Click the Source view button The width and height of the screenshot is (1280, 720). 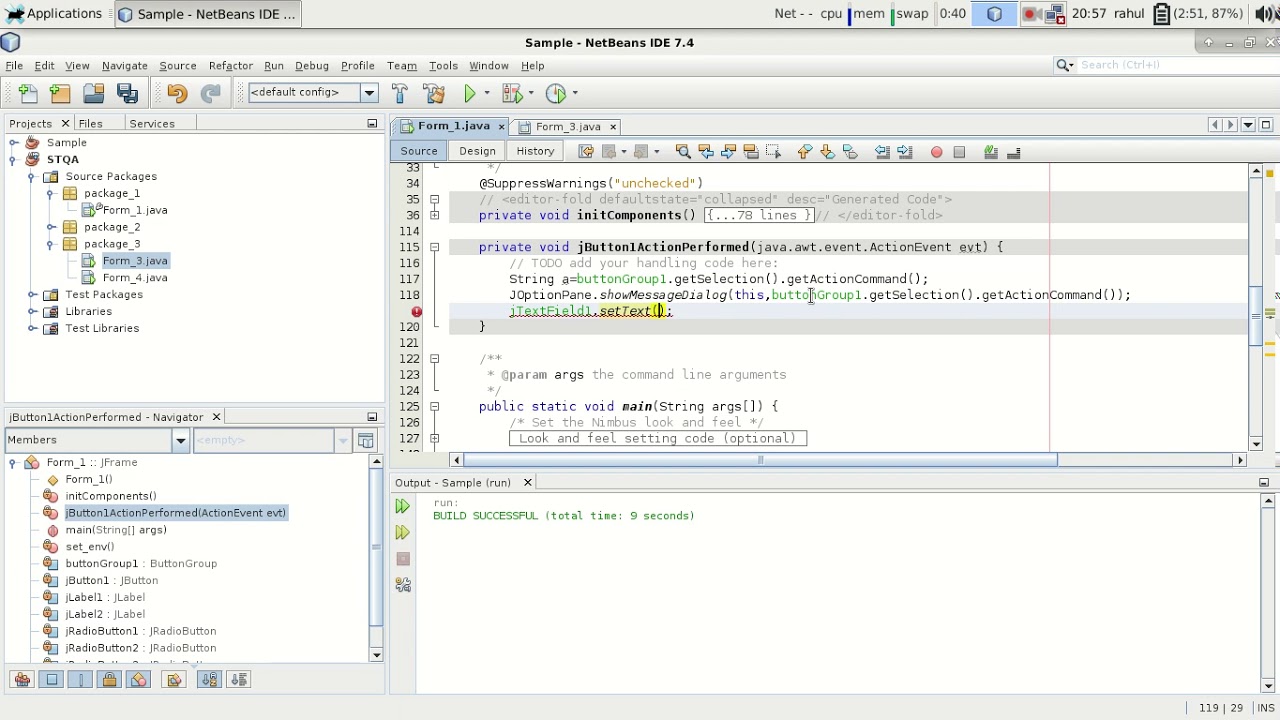419,151
